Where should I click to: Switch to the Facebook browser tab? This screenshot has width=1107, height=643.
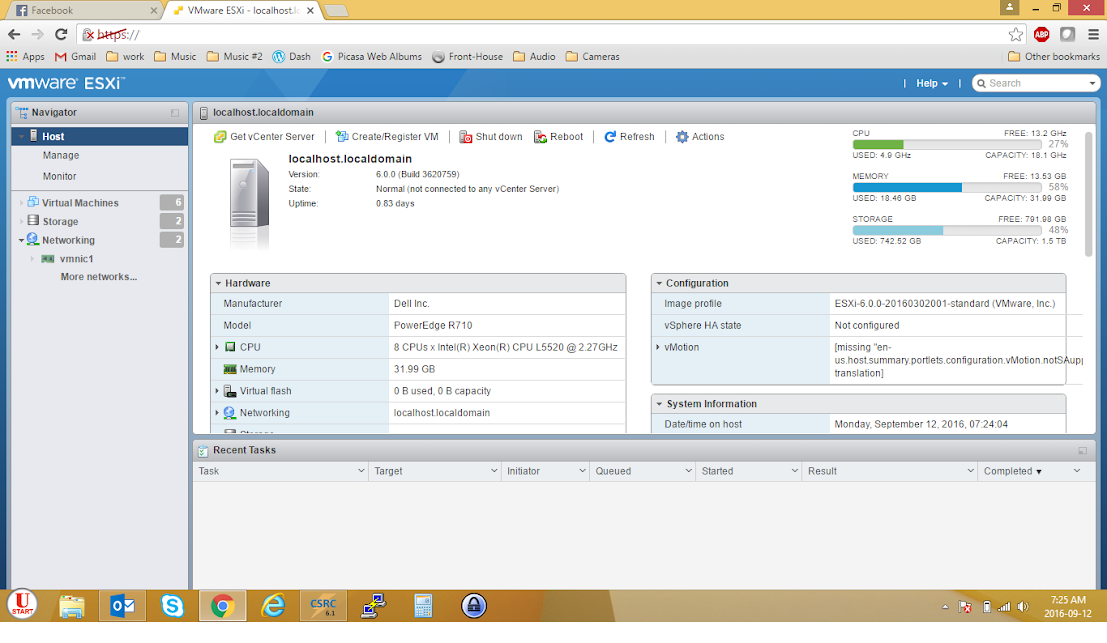coord(83,11)
